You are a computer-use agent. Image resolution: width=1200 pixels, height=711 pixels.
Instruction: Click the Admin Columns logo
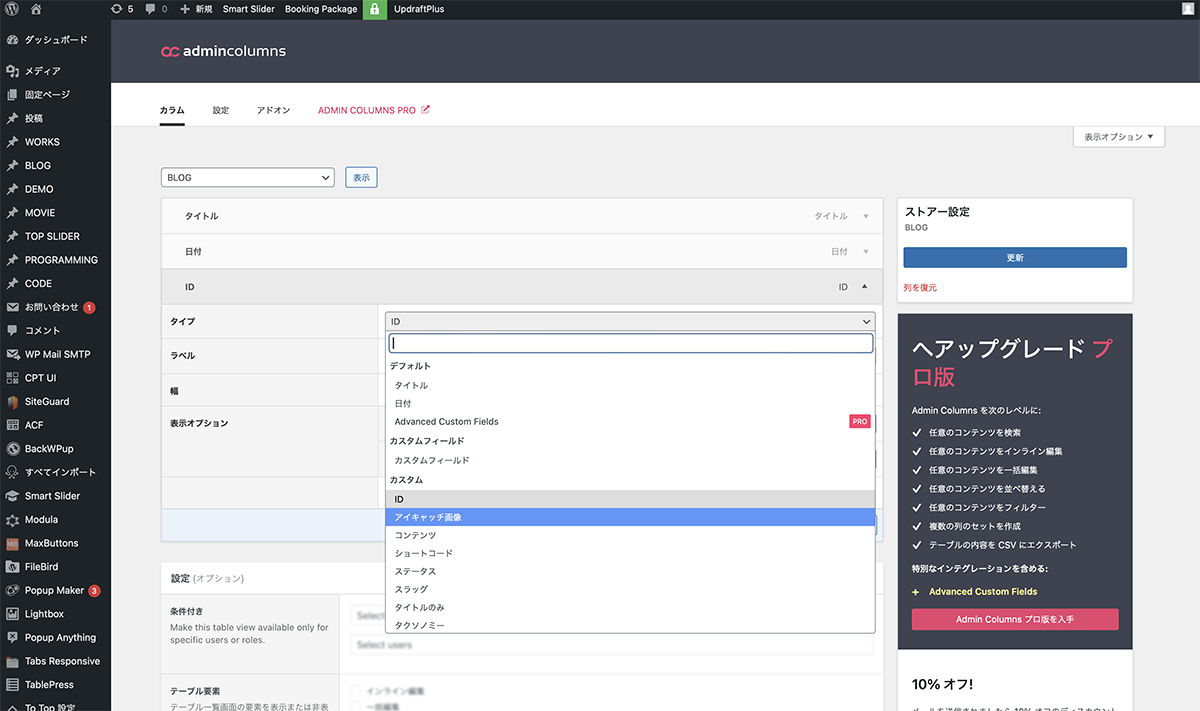223,51
